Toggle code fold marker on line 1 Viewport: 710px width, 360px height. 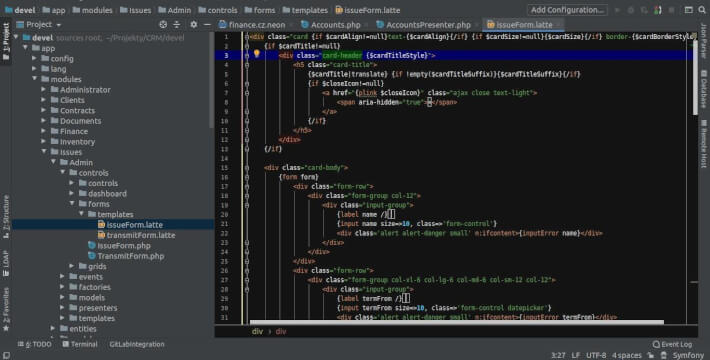(247, 37)
